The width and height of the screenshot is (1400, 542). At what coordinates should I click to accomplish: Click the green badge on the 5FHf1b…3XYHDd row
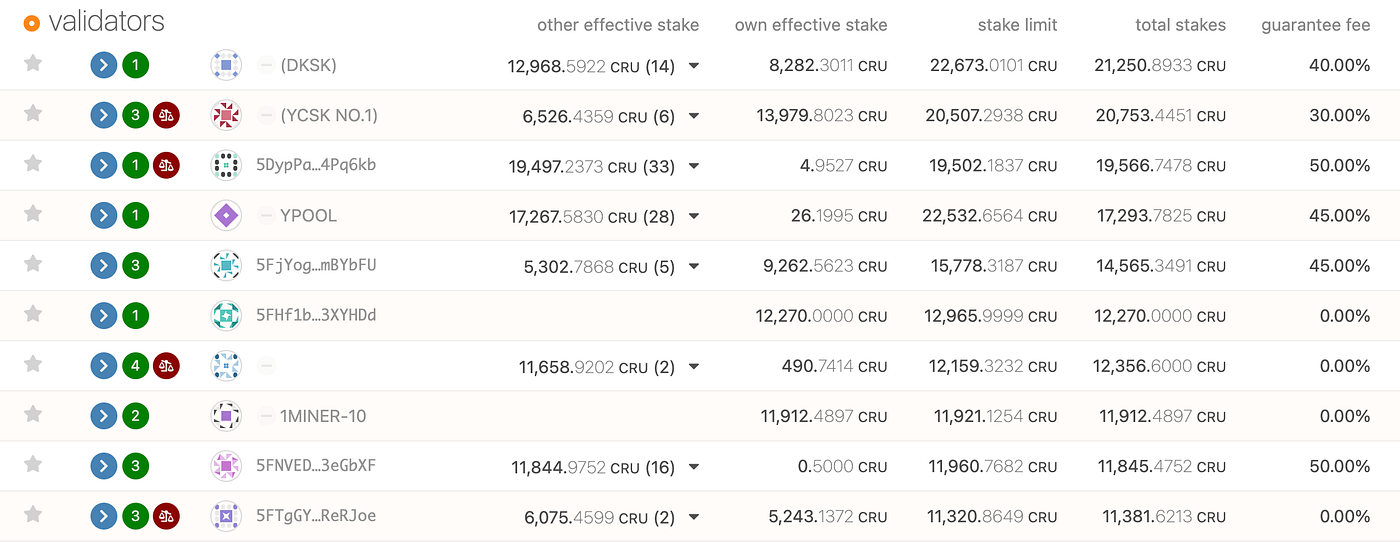coord(135,316)
